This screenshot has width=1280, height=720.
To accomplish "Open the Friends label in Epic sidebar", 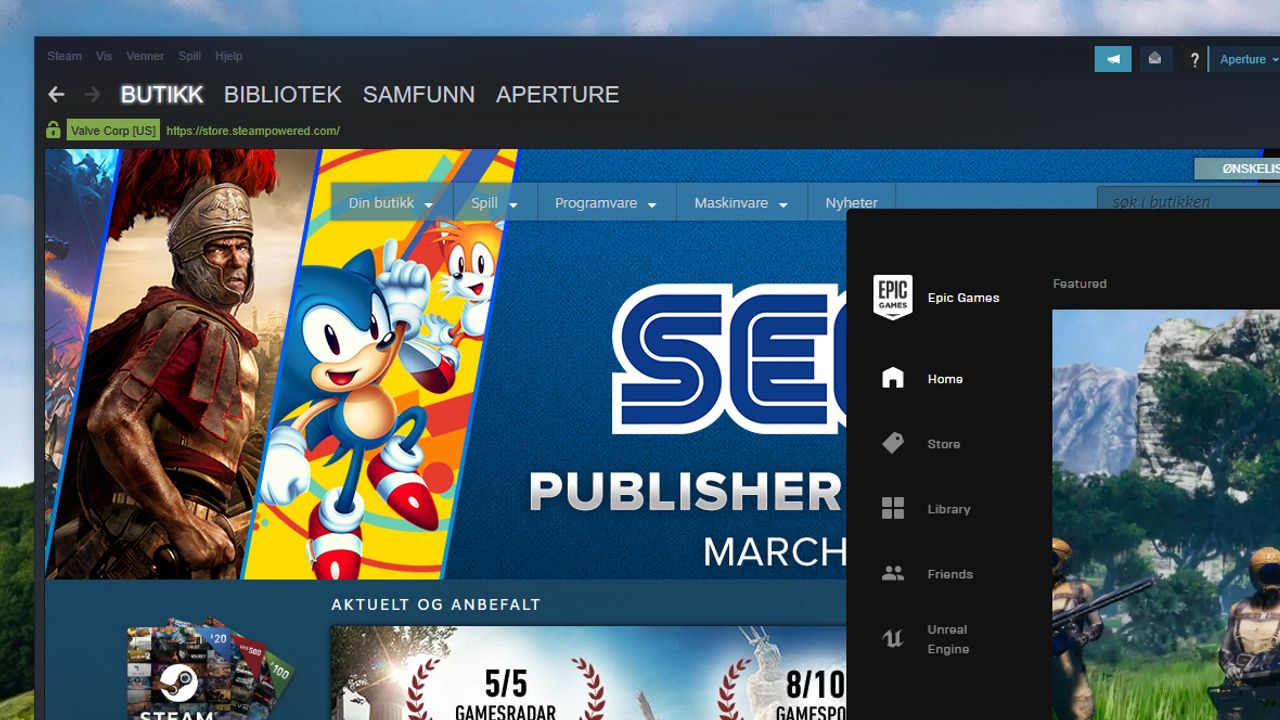I will coord(950,574).
